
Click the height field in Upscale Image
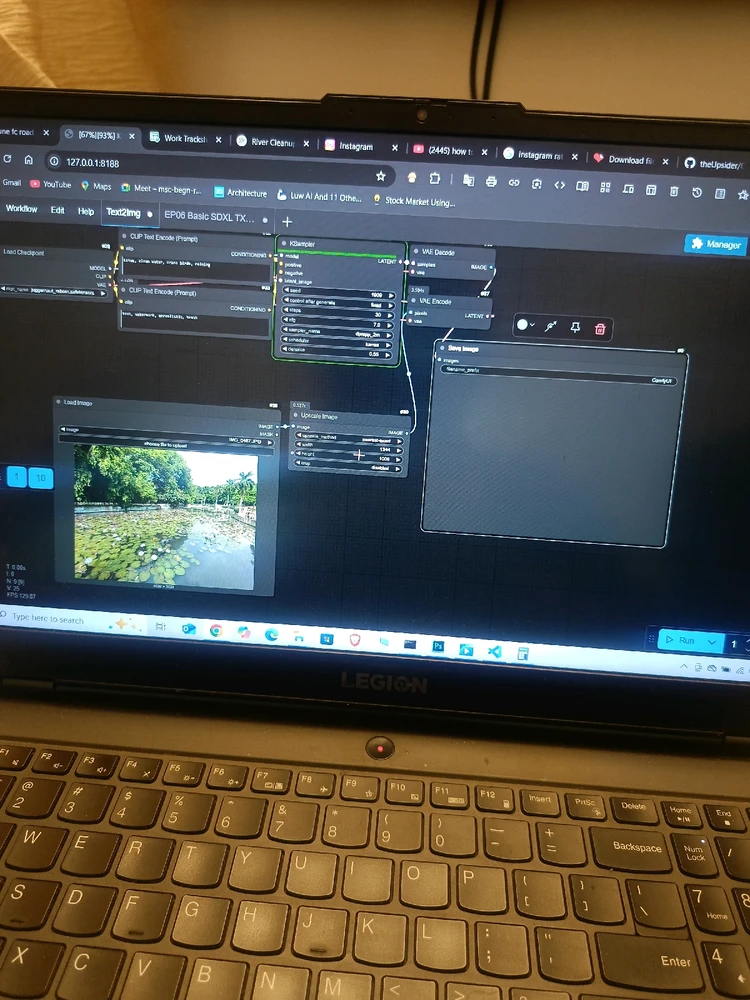click(x=348, y=457)
